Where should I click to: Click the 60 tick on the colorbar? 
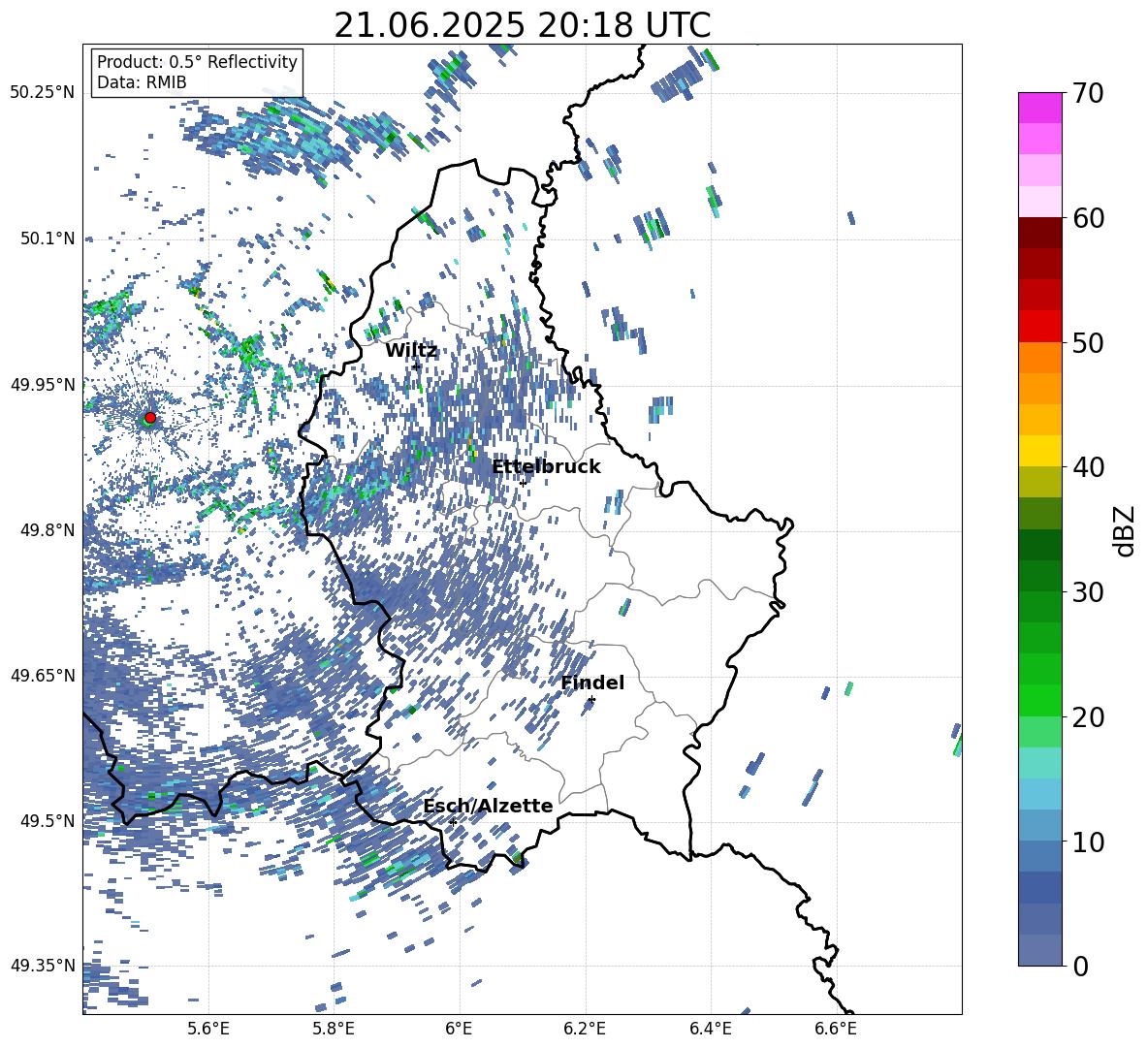(1087, 218)
